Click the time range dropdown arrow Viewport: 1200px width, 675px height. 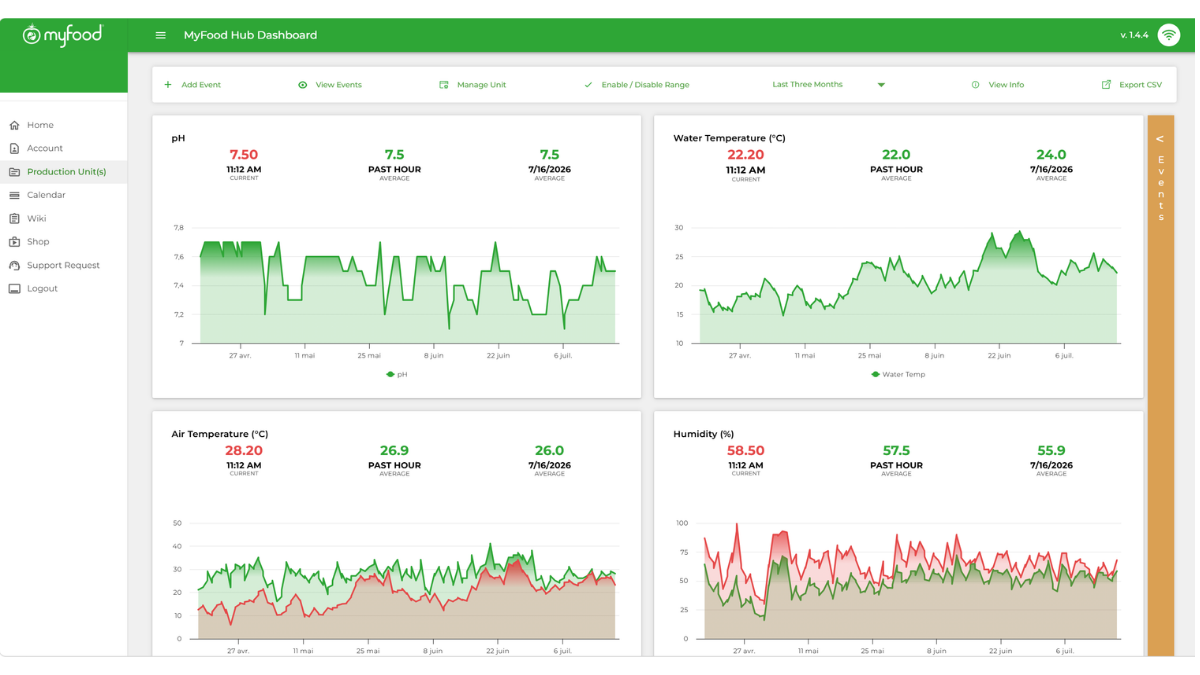[881, 85]
